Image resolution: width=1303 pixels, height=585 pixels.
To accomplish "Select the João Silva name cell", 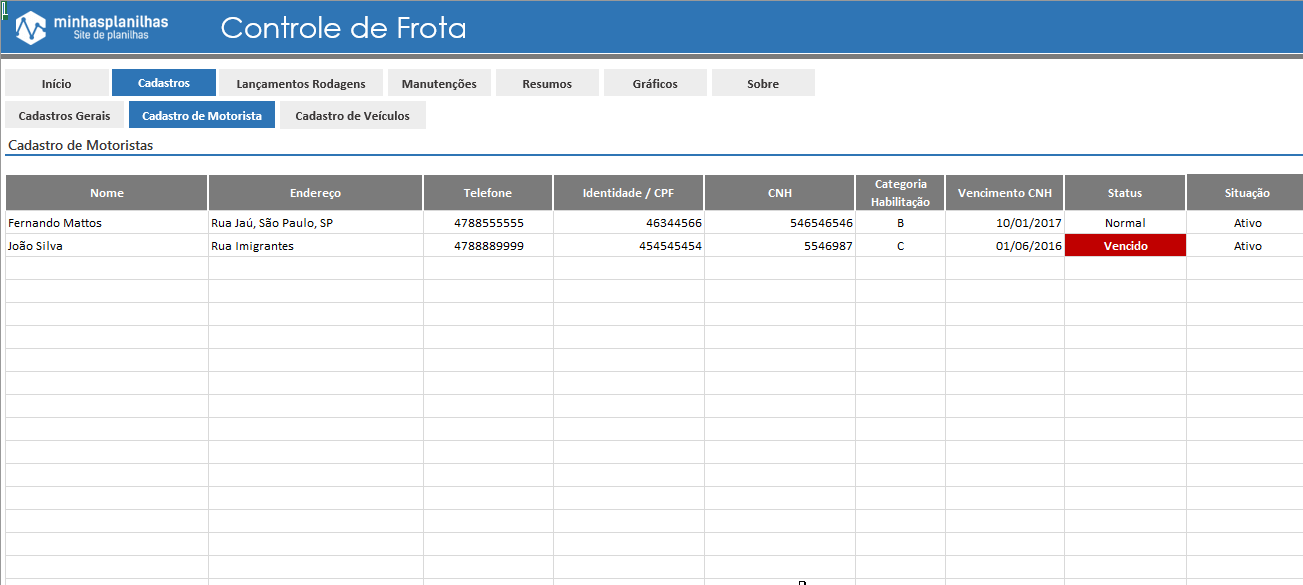I will coord(107,245).
